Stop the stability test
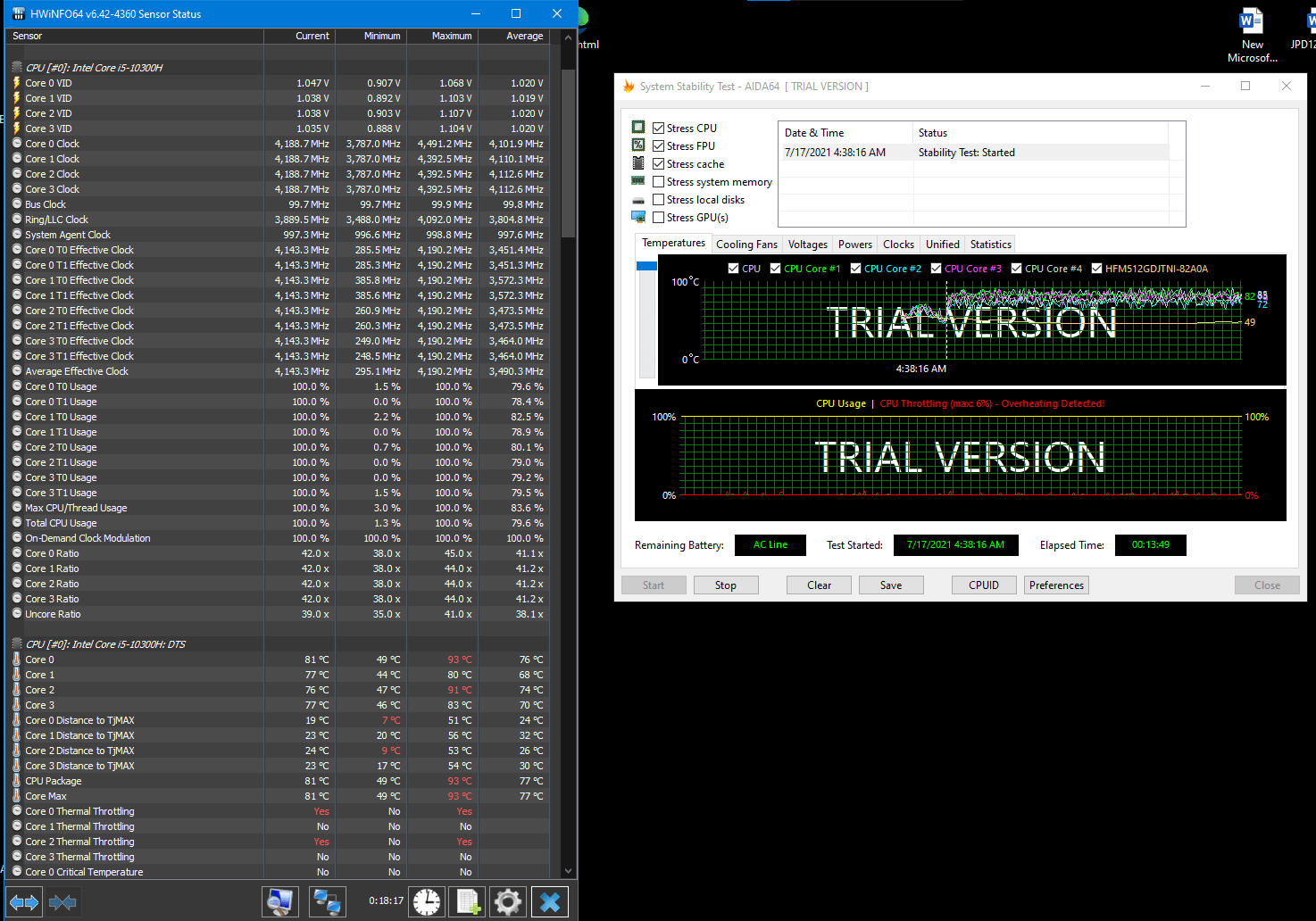The height and width of the screenshot is (921, 1316). tap(726, 585)
